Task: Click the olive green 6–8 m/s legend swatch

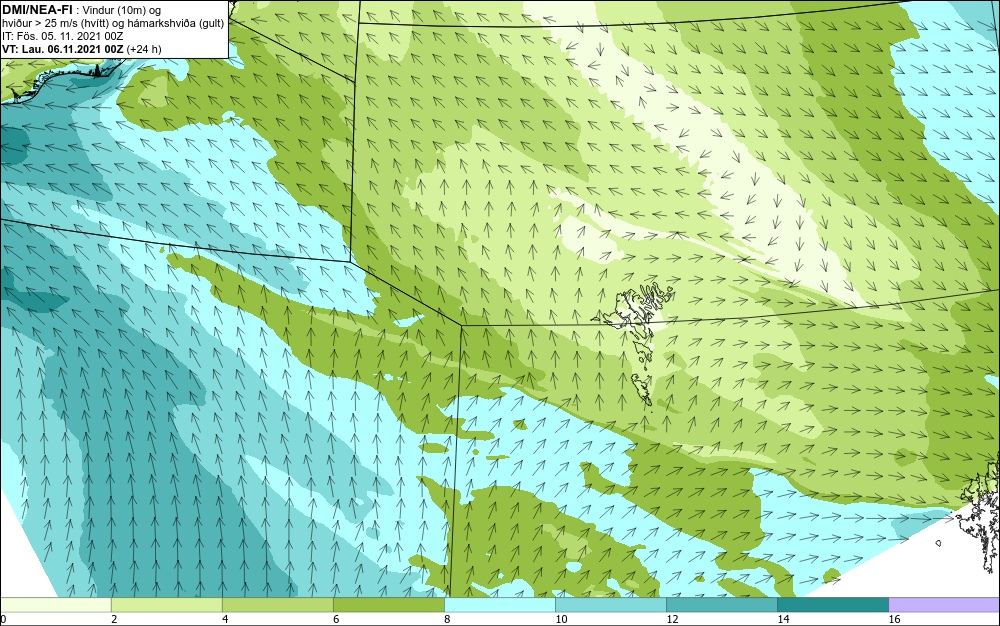Action: pos(388,605)
